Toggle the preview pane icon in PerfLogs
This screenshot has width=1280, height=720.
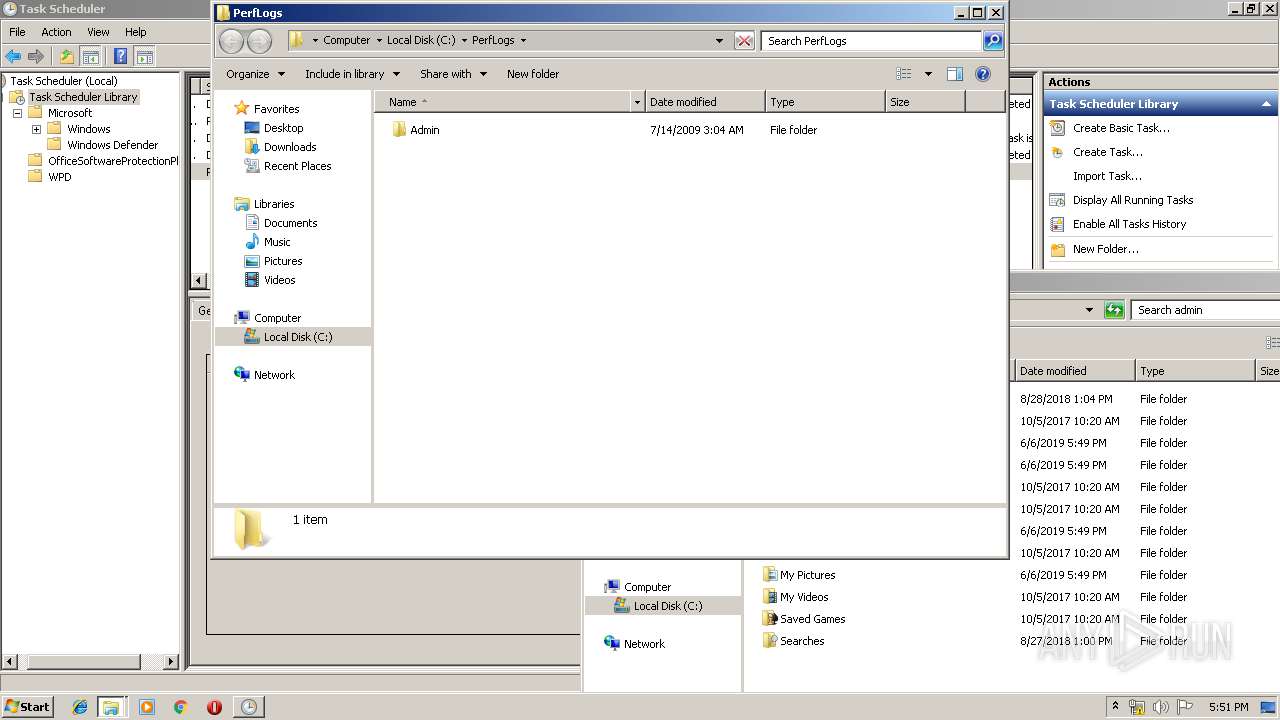pyautogui.click(x=955, y=74)
